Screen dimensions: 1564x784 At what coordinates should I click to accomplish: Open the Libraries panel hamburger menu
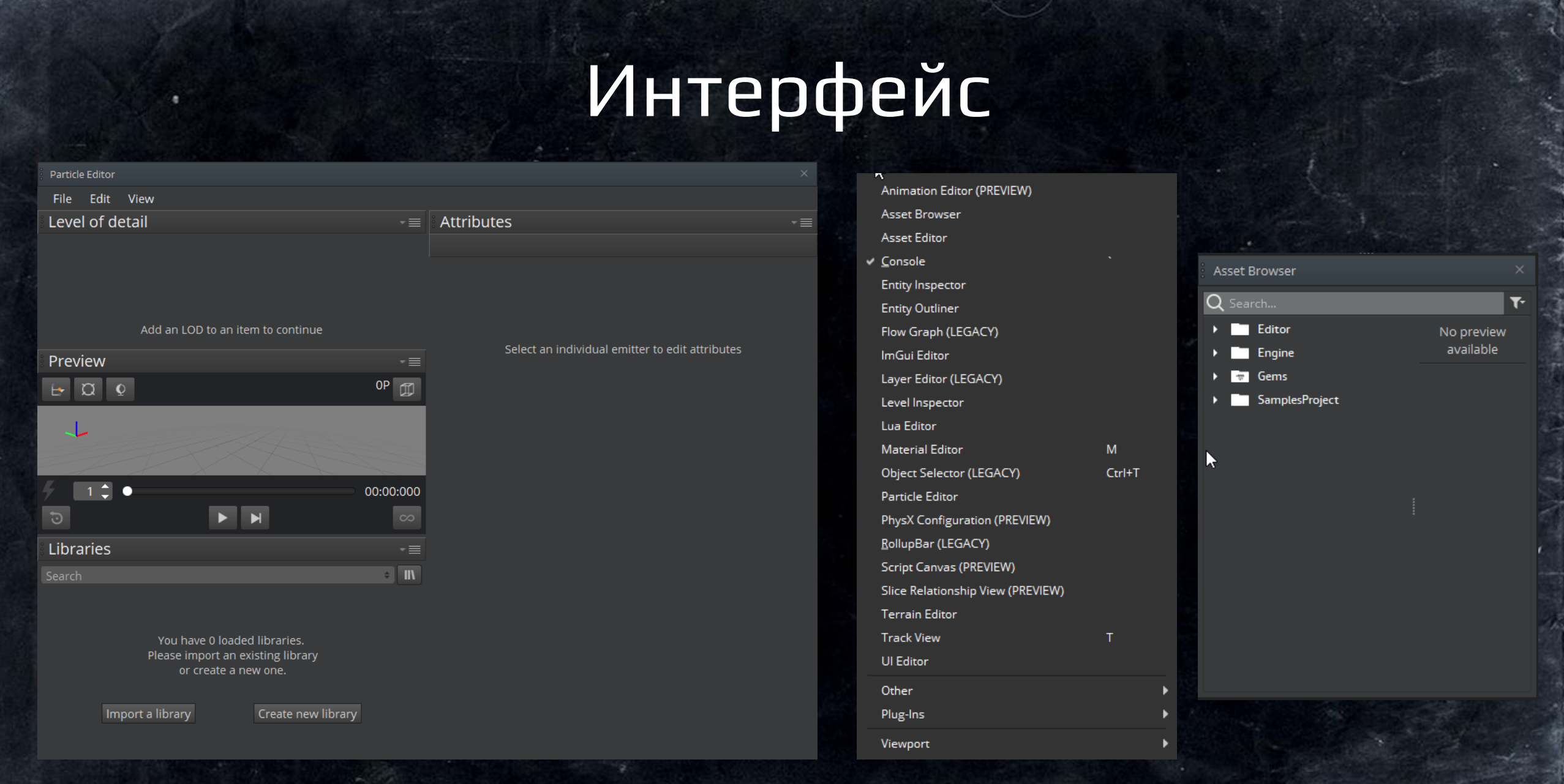[414, 549]
